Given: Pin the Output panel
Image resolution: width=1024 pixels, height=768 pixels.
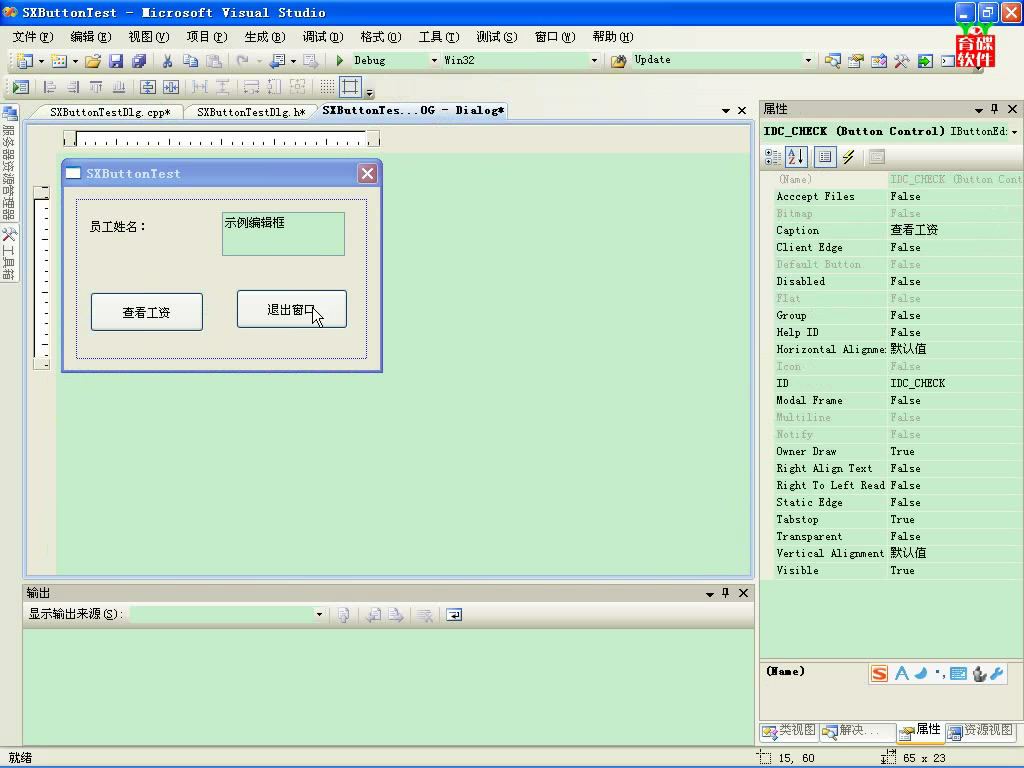Looking at the screenshot, I should [726, 593].
